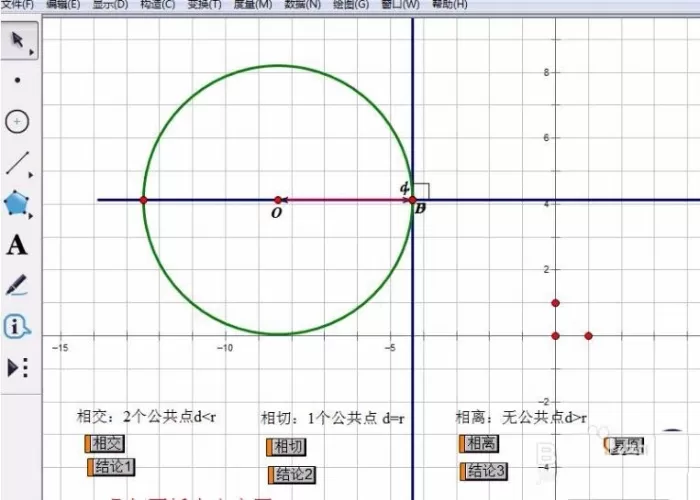
Task: Toggle the 结论2 show/hide button
Action: (x=292, y=475)
